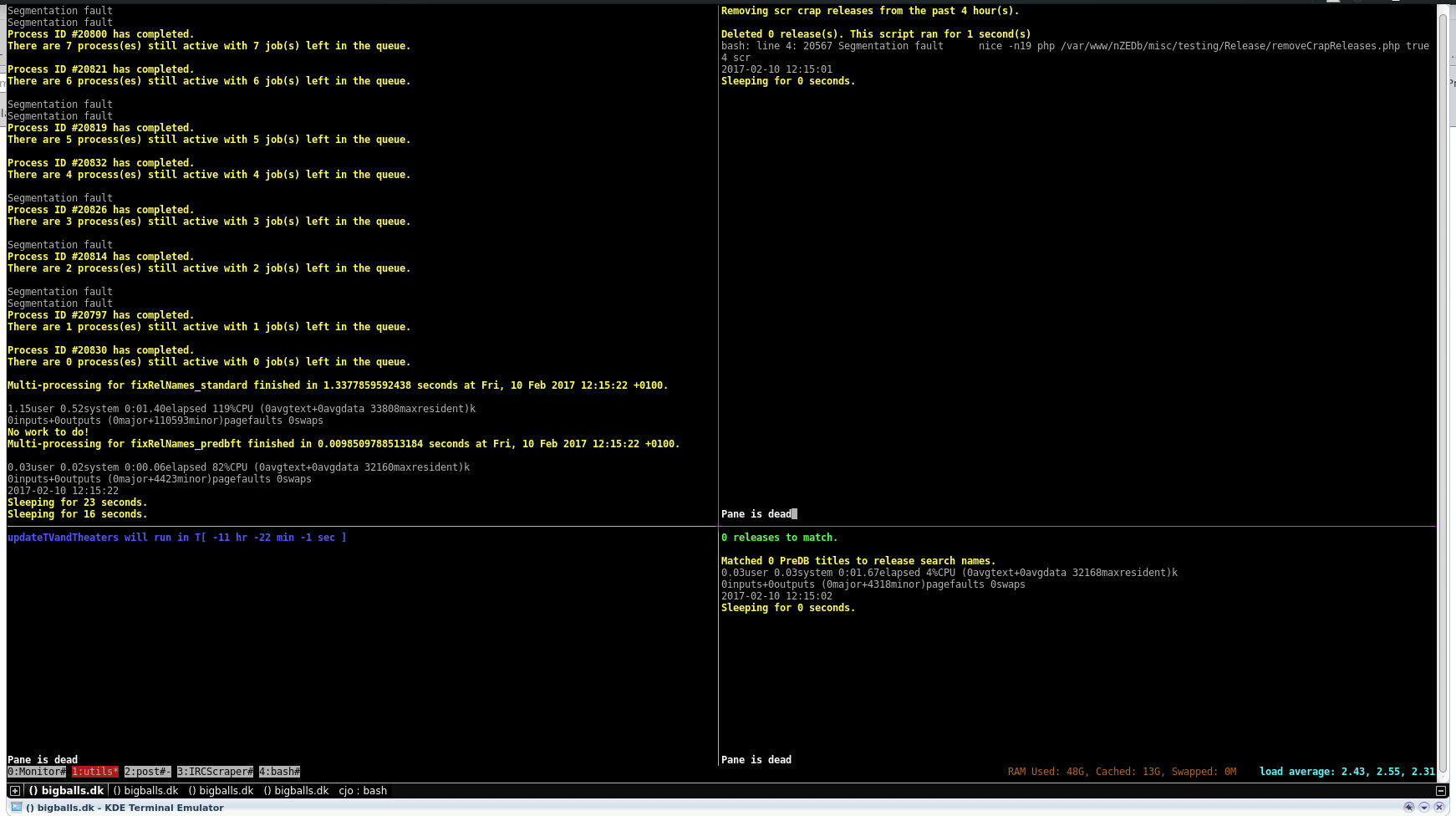This screenshot has width=1456, height=816.
Task: Click 'Sleeping for 16 seconds.' line
Action: [78, 514]
